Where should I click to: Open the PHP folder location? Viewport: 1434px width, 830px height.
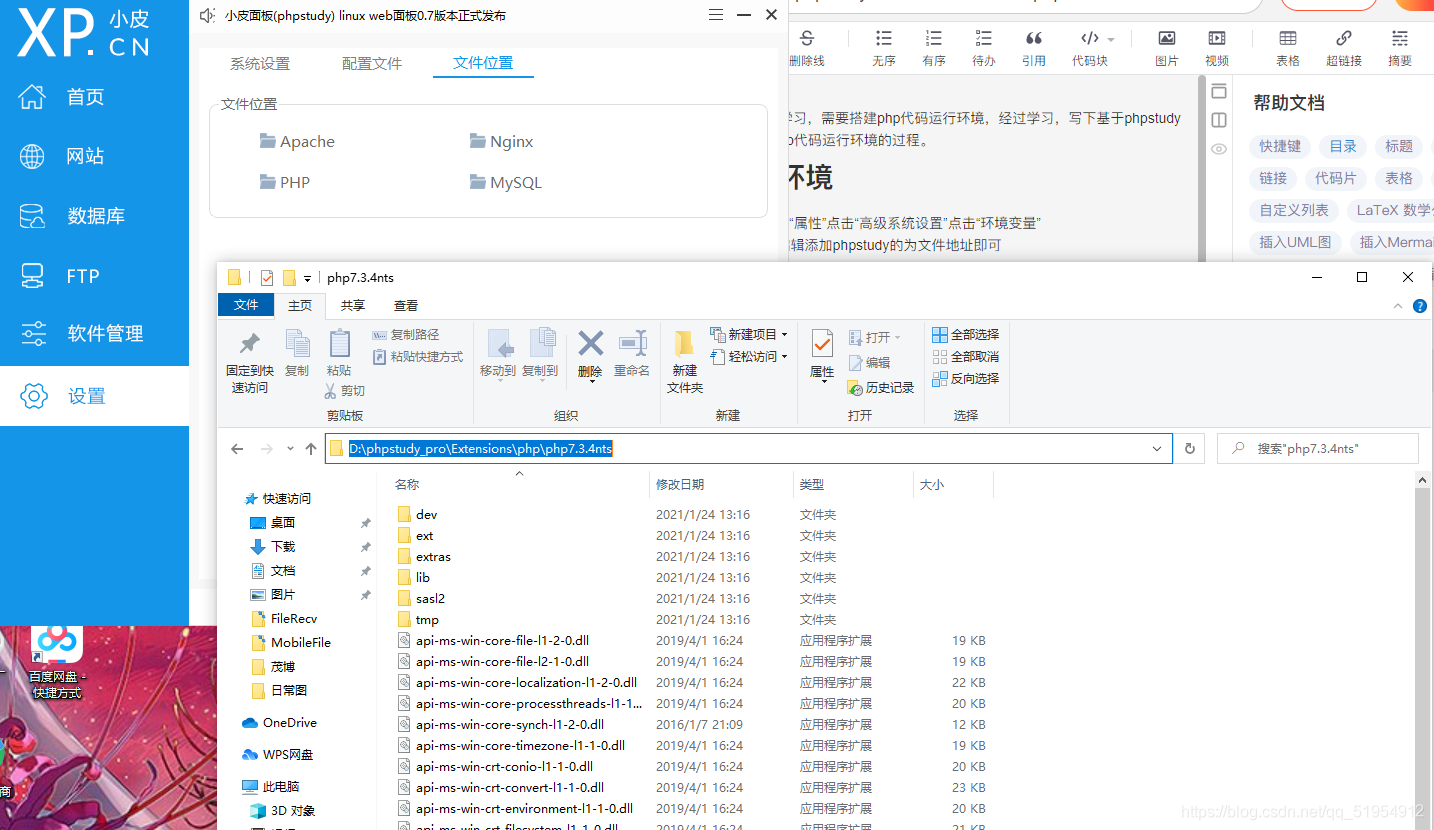(x=285, y=182)
